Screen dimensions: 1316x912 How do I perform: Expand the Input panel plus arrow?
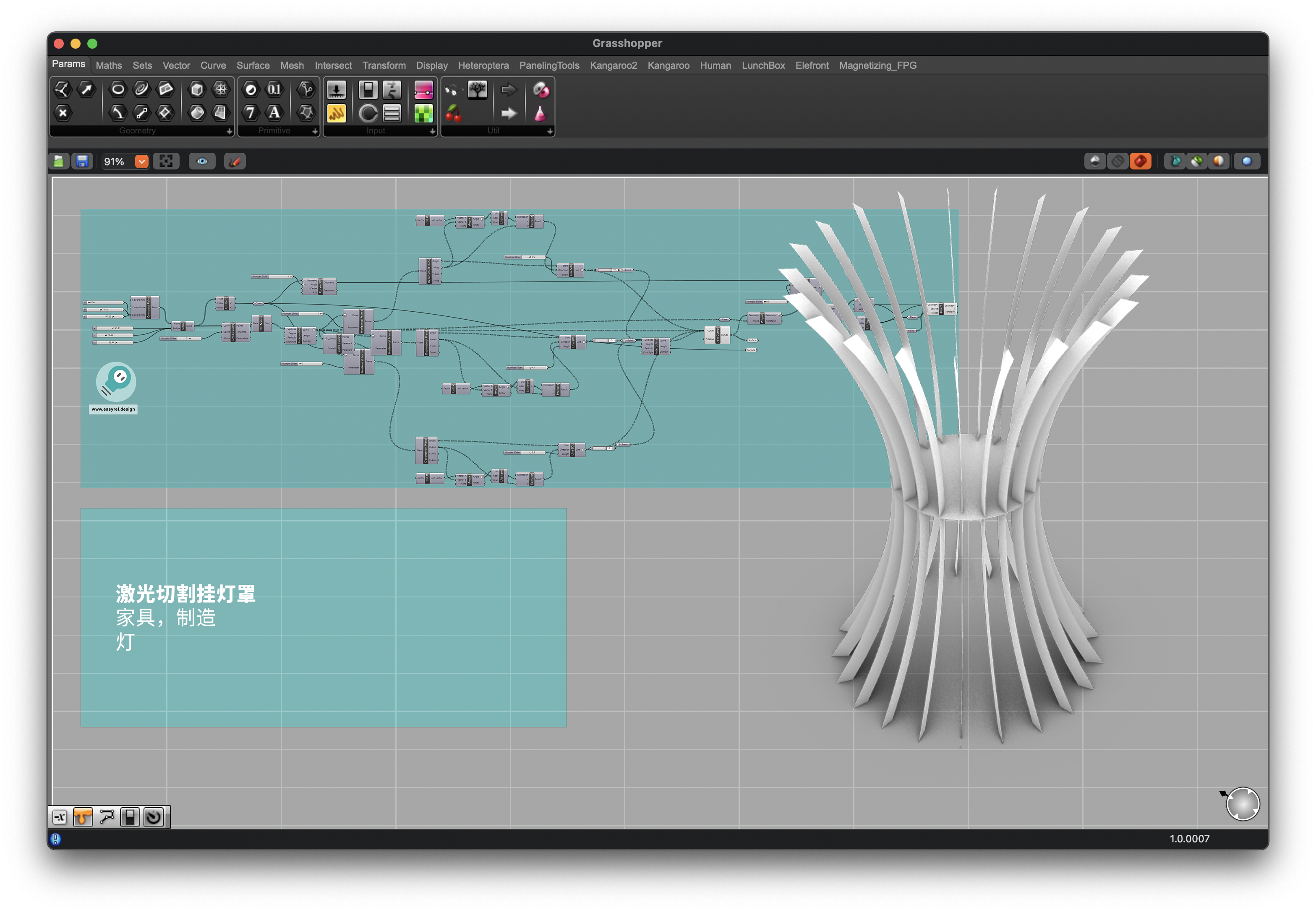pos(432,131)
